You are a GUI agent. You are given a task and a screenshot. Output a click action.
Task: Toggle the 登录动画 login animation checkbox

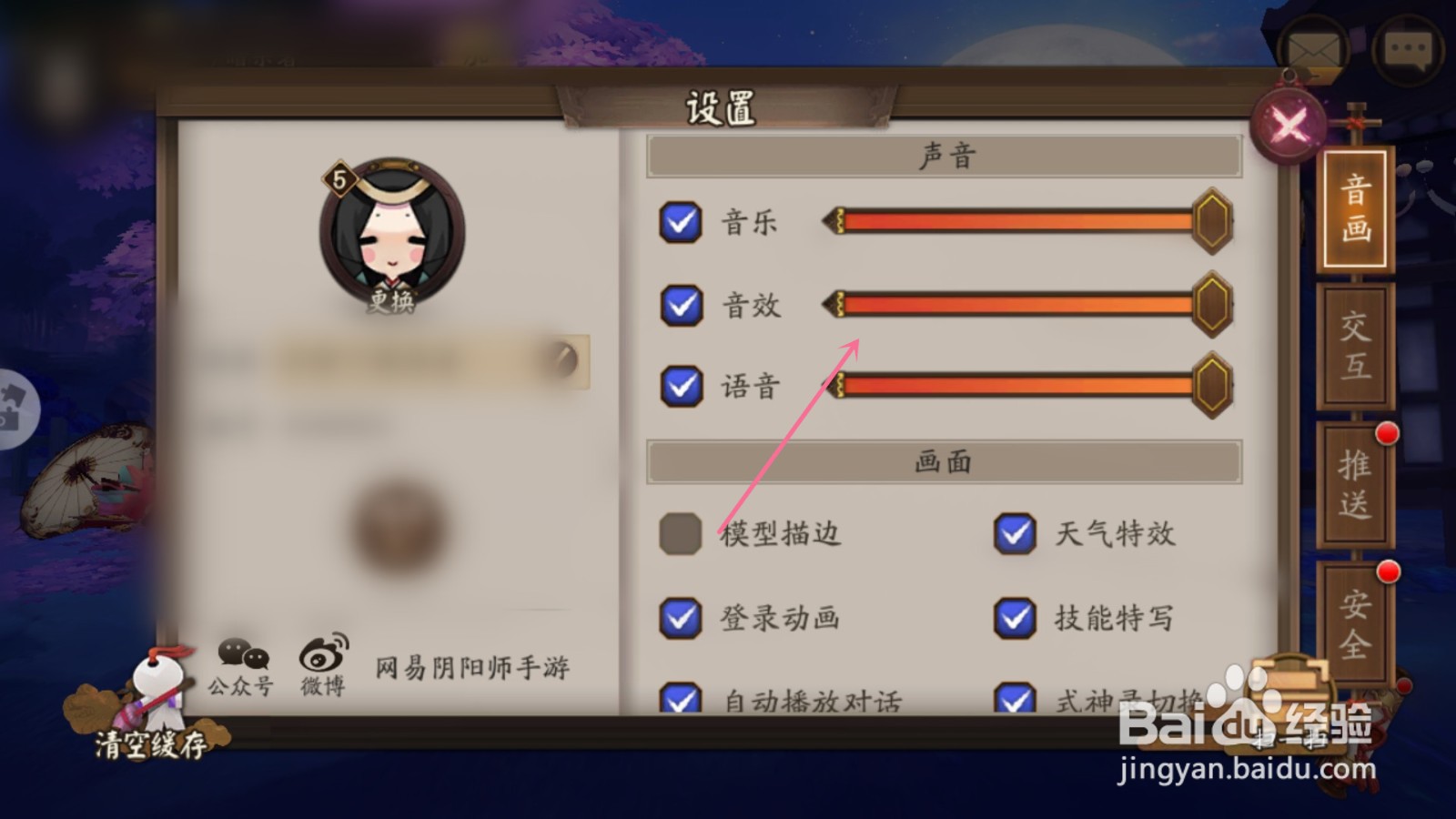(681, 618)
